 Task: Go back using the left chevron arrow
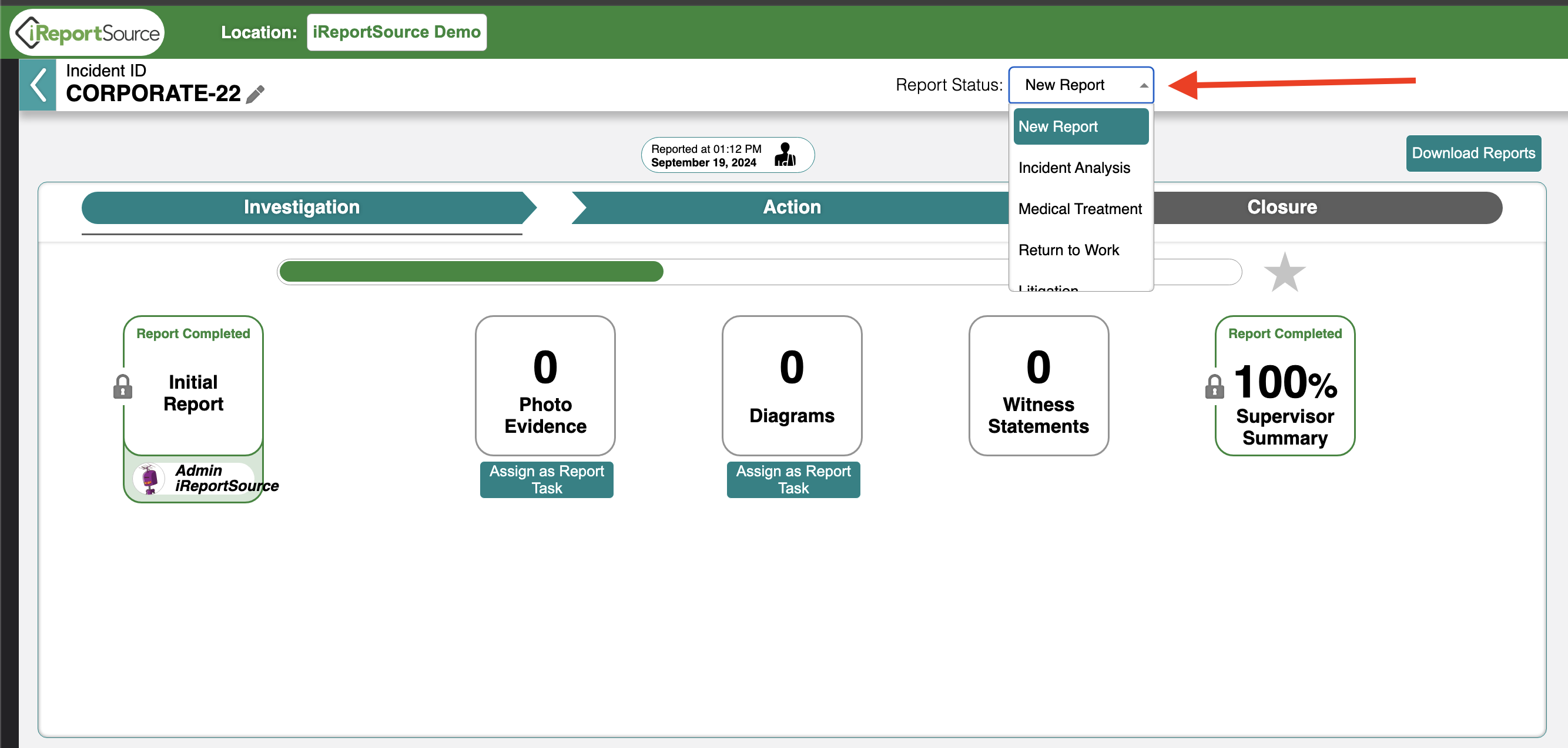coord(38,85)
